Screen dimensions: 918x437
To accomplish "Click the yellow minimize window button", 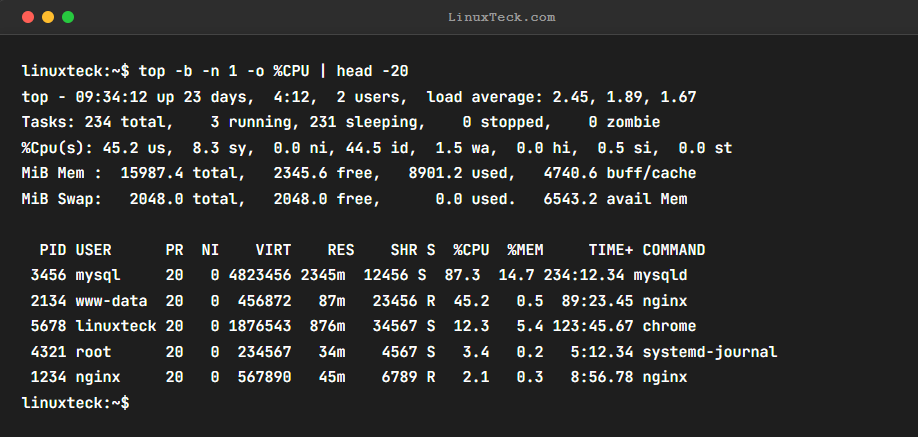I will (x=48, y=17).
